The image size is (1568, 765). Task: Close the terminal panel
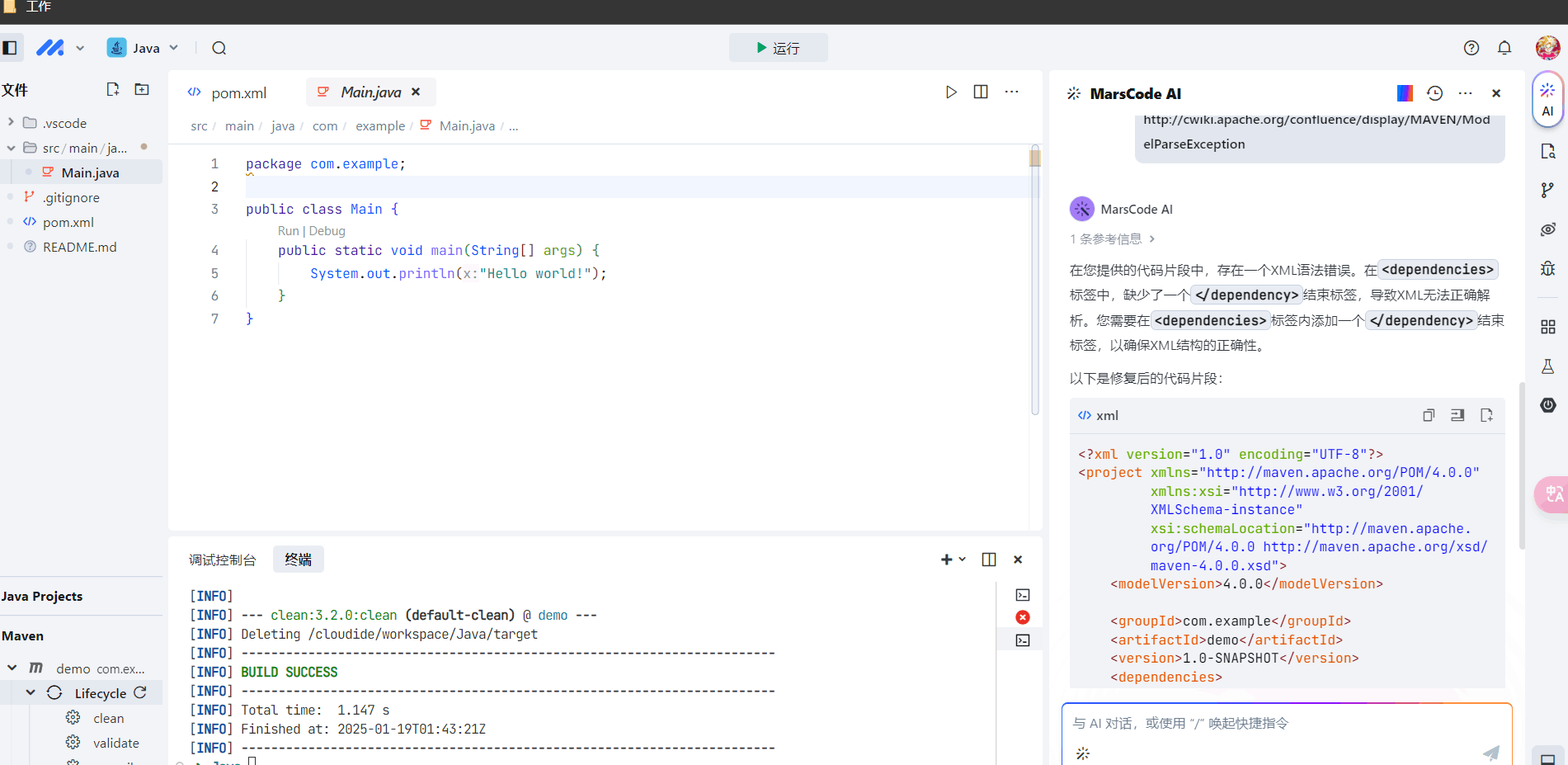(1018, 560)
